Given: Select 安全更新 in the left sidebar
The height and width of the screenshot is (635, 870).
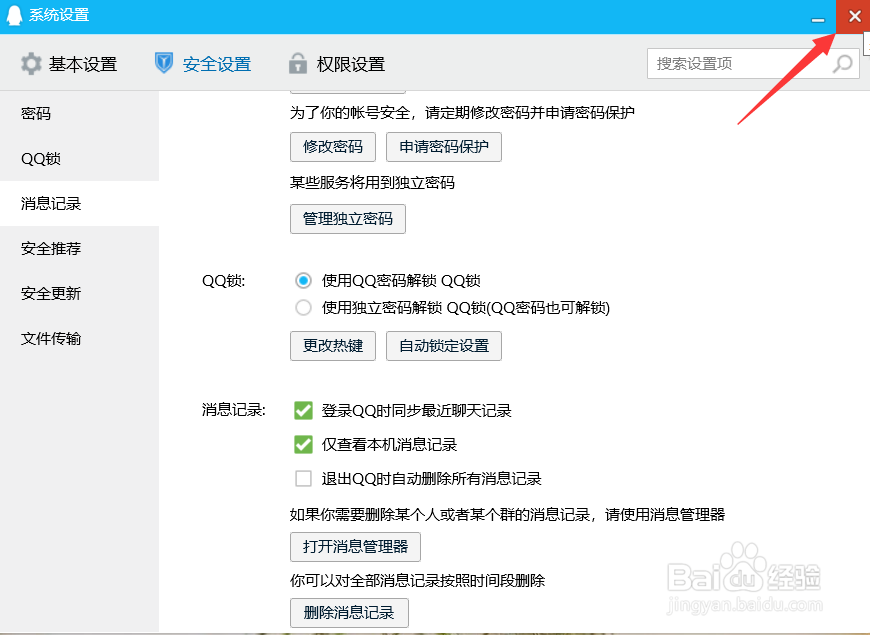Looking at the screenshot, I should [79, 294].
